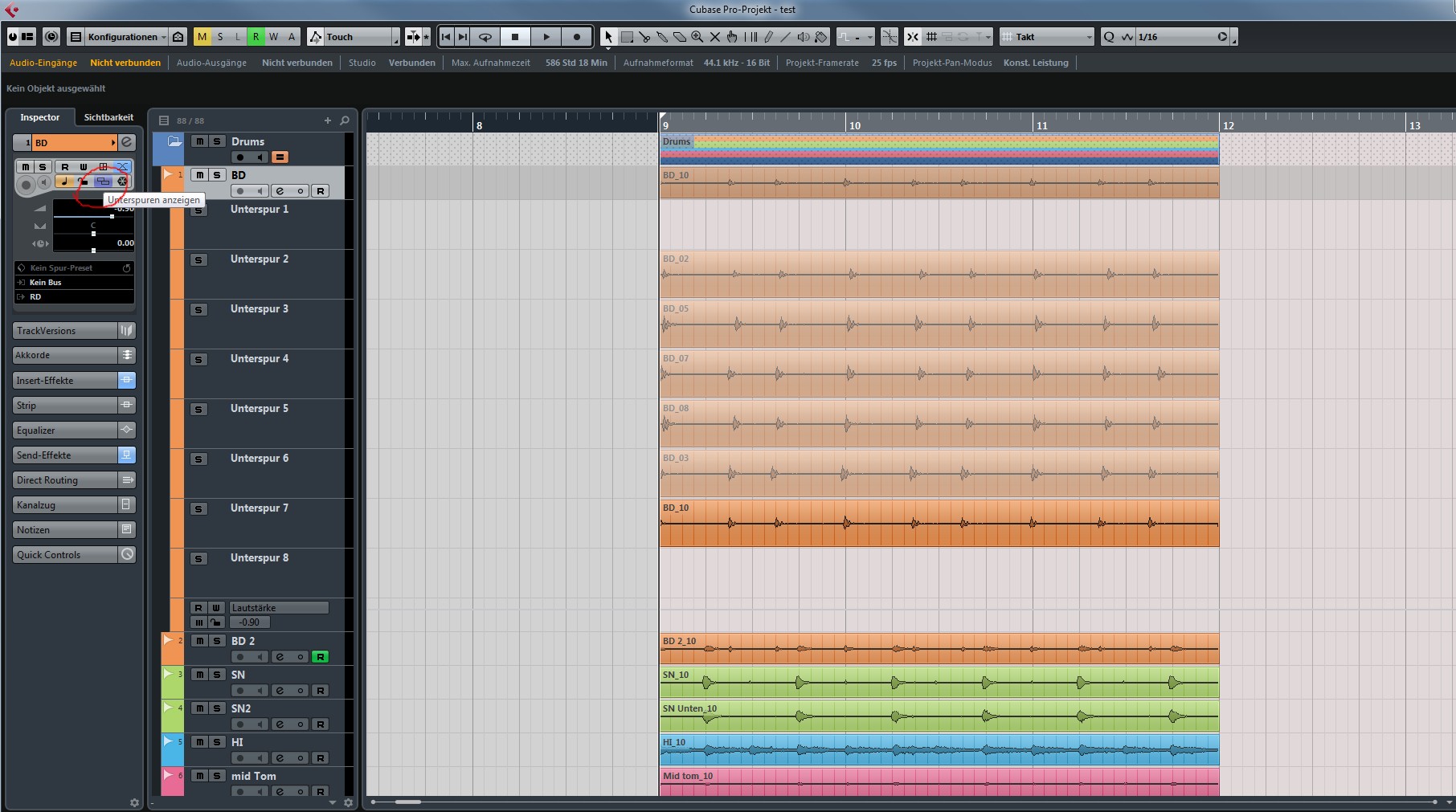Click the Freeze Audio Channel snowflake icon
The height and width of the screenshot is (812, 1456).
pos(122,182)
